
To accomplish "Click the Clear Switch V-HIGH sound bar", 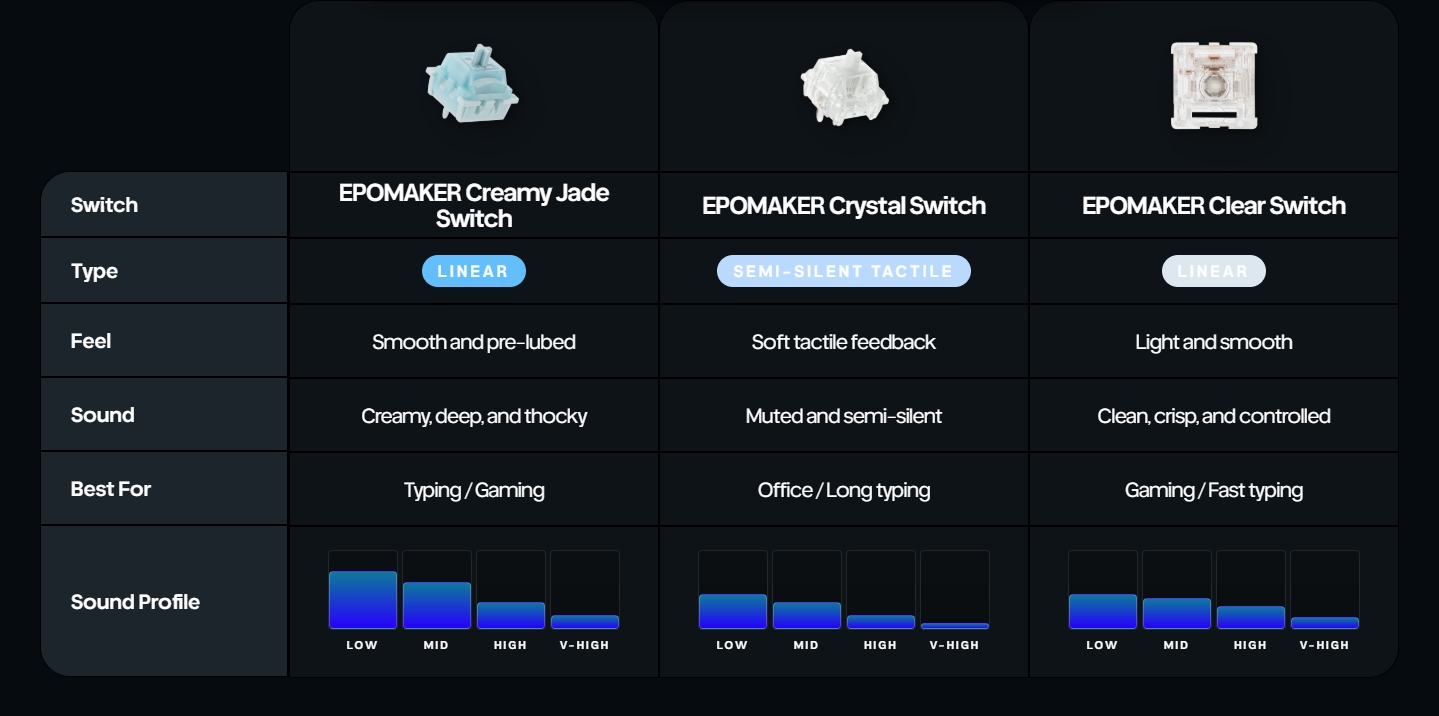I will pos(1325,623).
